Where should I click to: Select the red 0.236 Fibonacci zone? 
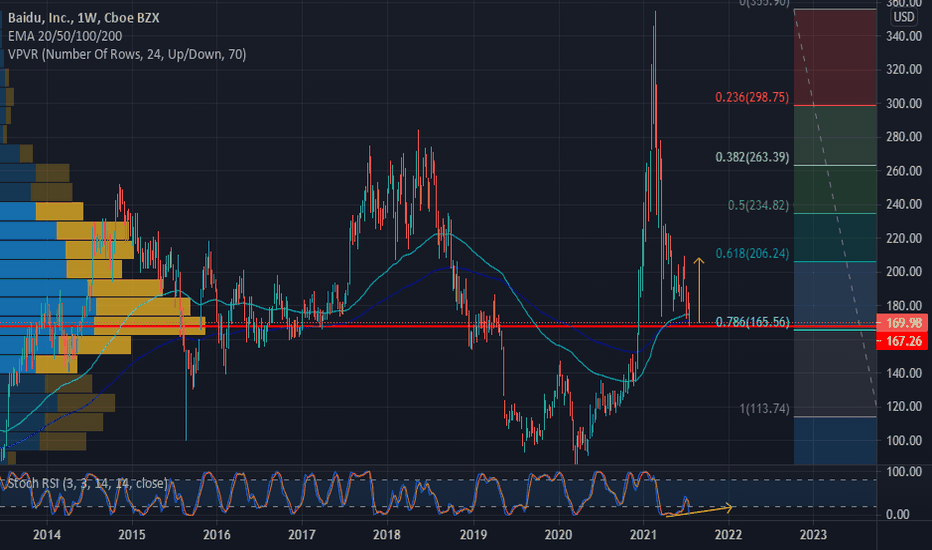(x=835, y=58)
